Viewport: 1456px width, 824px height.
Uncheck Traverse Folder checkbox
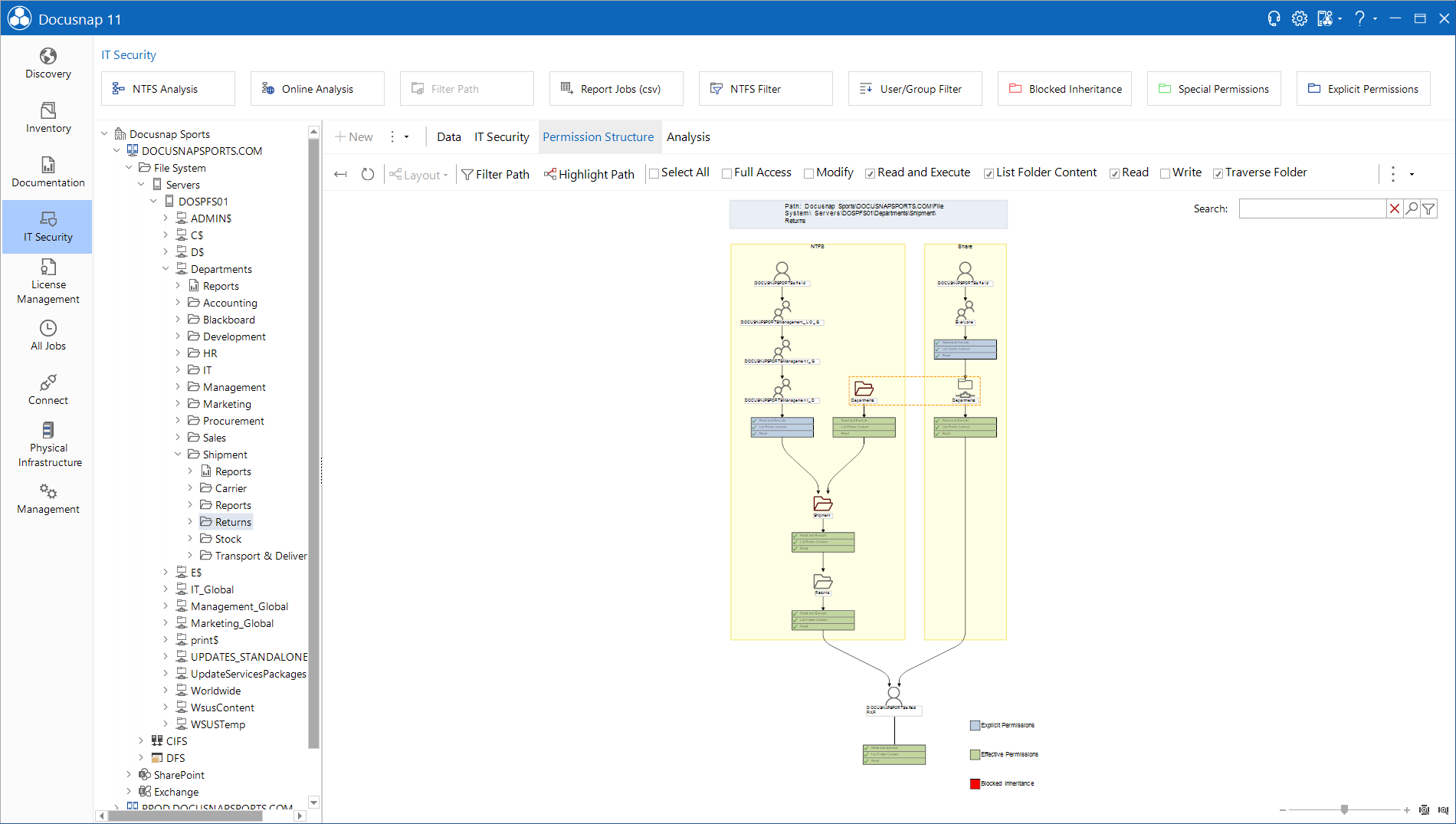pos(1218,173)
